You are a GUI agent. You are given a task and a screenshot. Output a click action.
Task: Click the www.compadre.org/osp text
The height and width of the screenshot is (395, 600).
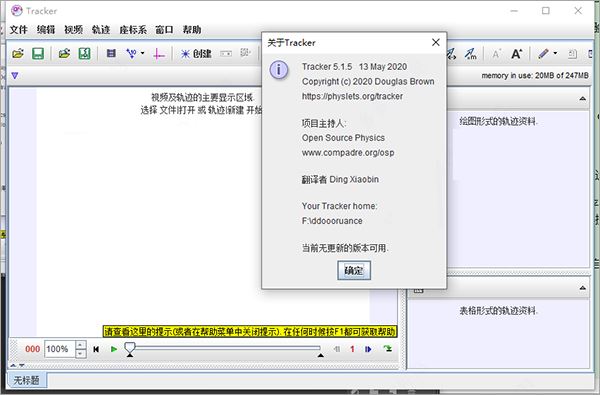[x=348, y=153]
